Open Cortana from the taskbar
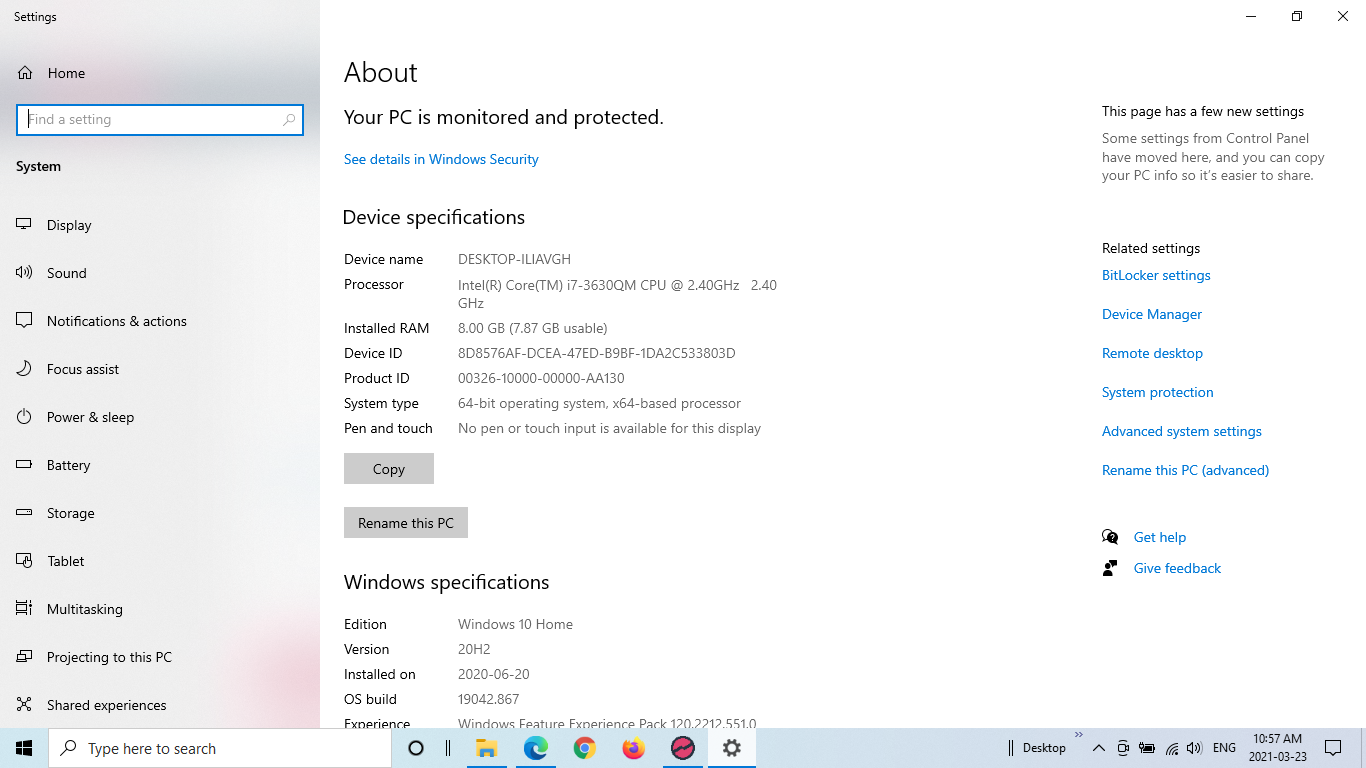Image resolution: width=1366 pixels, height=768 pixels. (416, 748)
